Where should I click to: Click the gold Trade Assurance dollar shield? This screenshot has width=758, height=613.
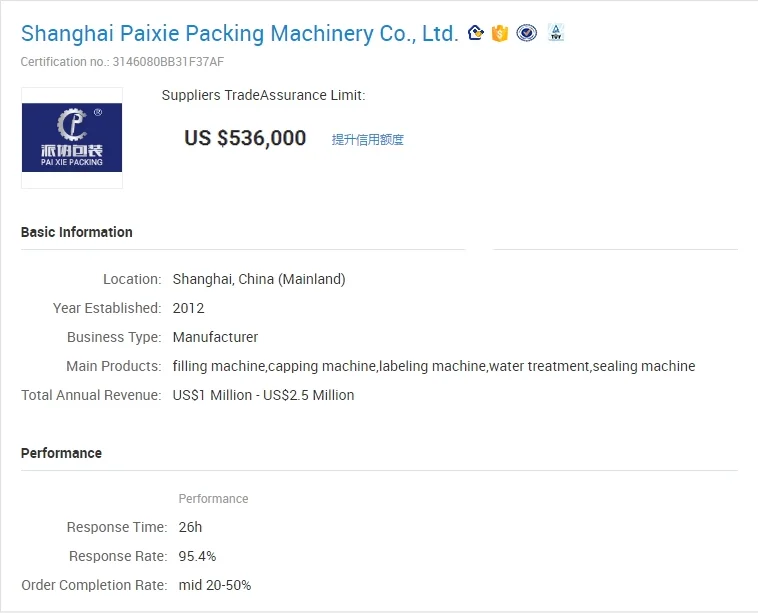(500, 33)
